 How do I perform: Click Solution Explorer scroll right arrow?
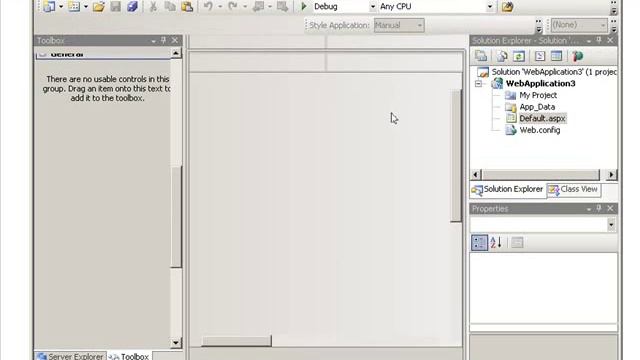[611, 175]
